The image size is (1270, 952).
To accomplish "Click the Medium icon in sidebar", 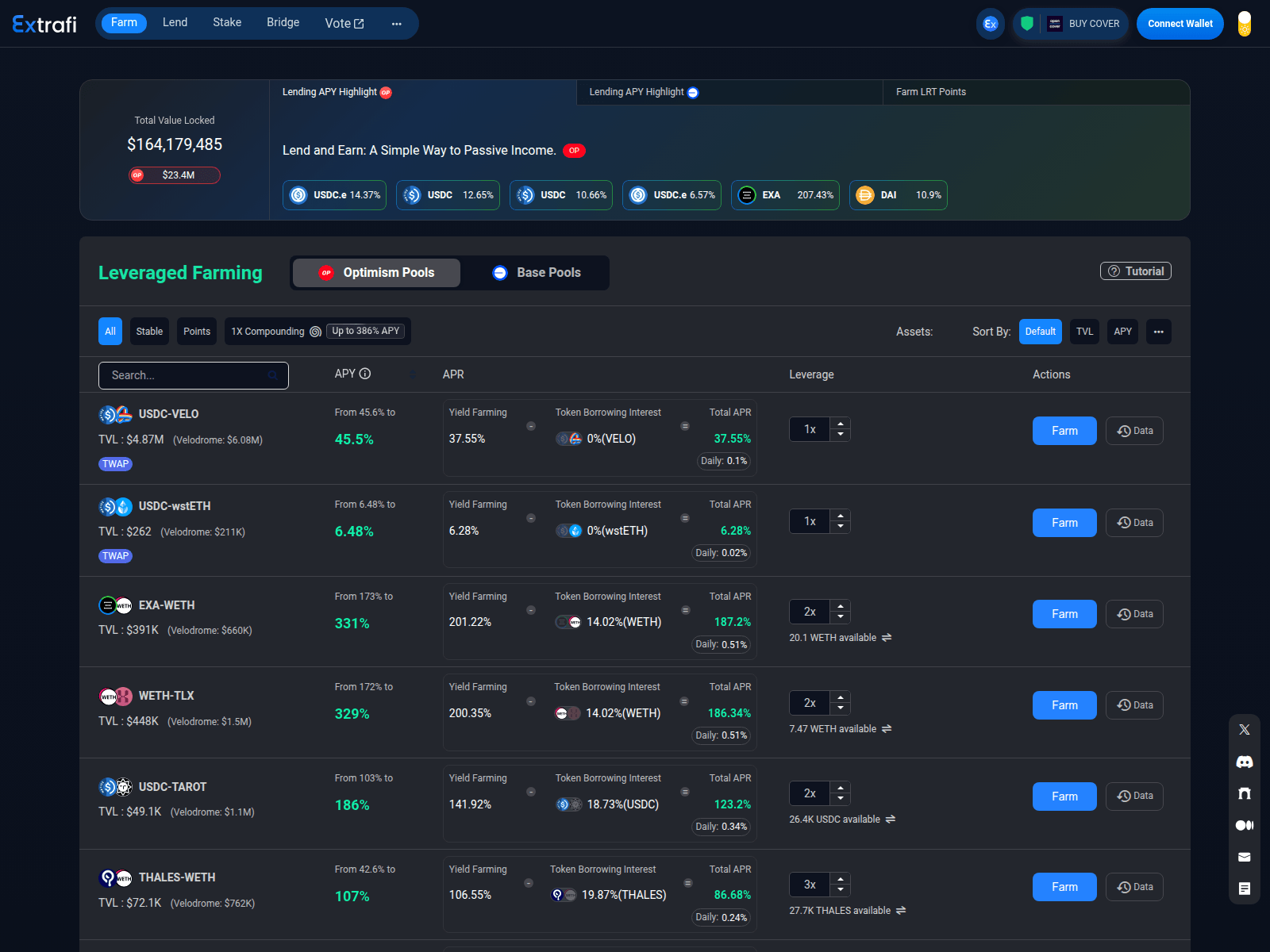I will pos(1245,825).
